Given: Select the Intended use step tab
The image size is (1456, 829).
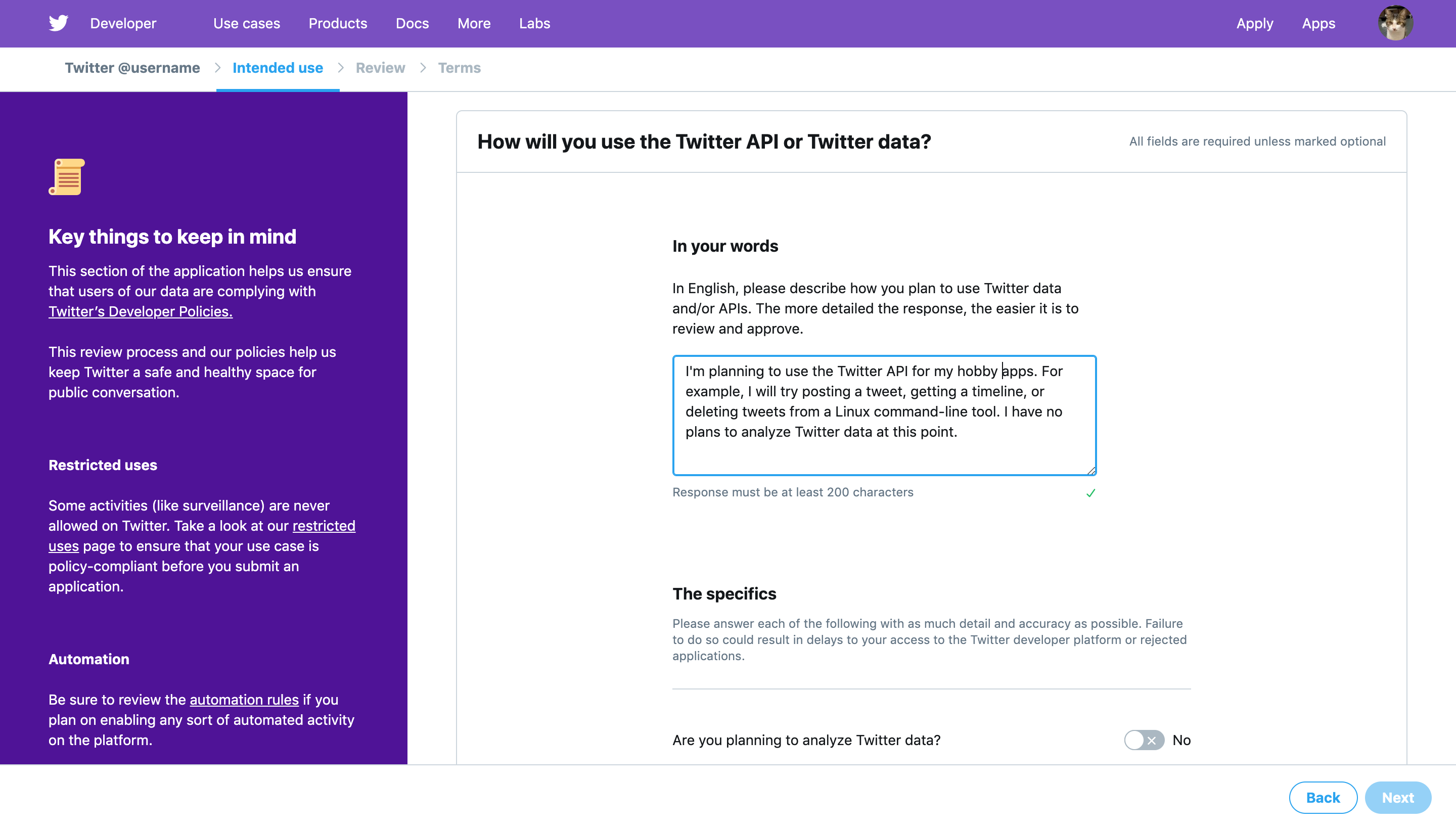Looking at the screenshot, I should click(278, 68).
